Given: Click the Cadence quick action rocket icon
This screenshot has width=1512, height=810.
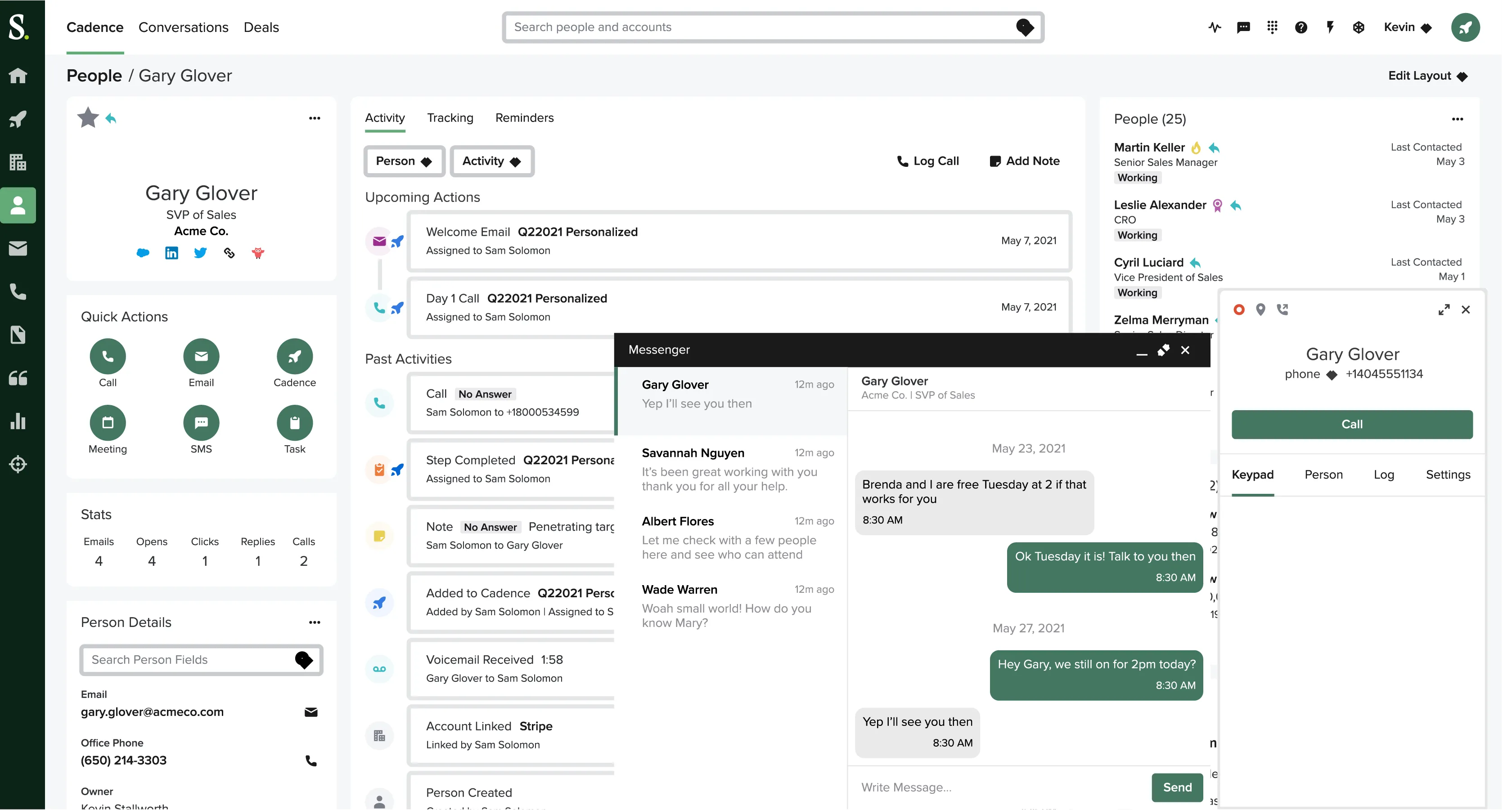Looking at the screenshot, I should (295, 356).
